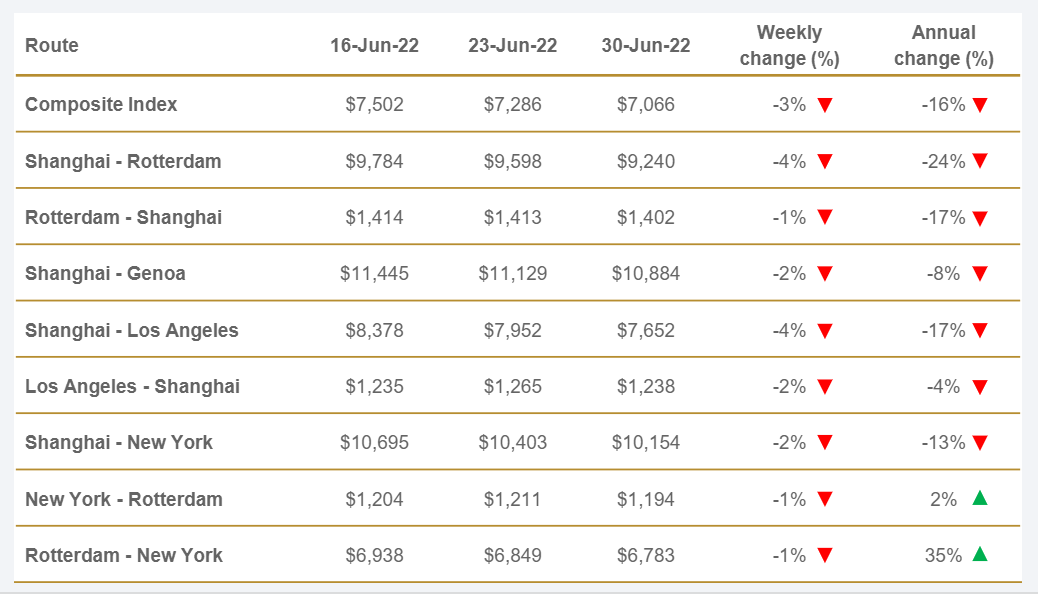Click the $9,784 Shanghai - Rotterdam value
Screen dimensions: 1038x594
(375, 161)
